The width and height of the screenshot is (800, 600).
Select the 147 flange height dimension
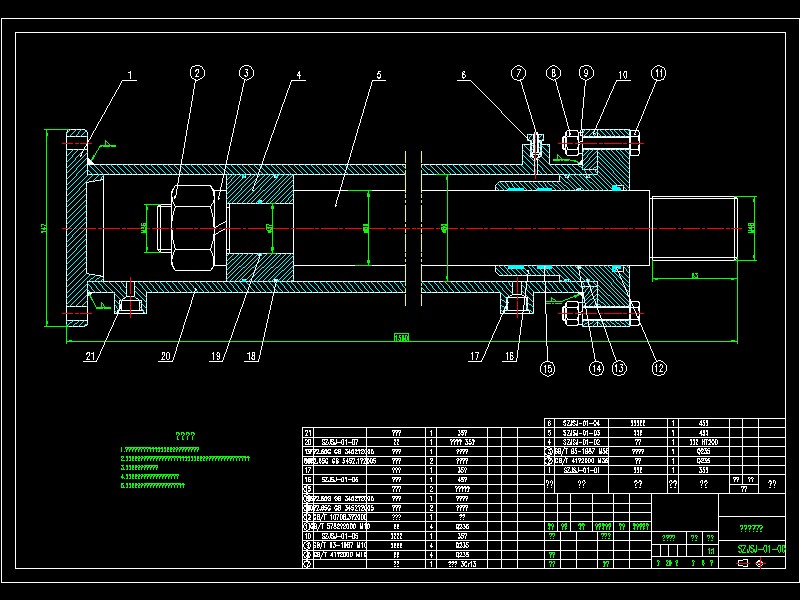(44, 227)
